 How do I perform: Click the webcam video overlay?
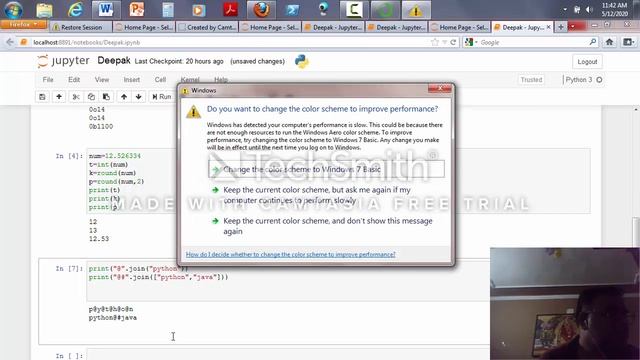(x=565, y=304)
